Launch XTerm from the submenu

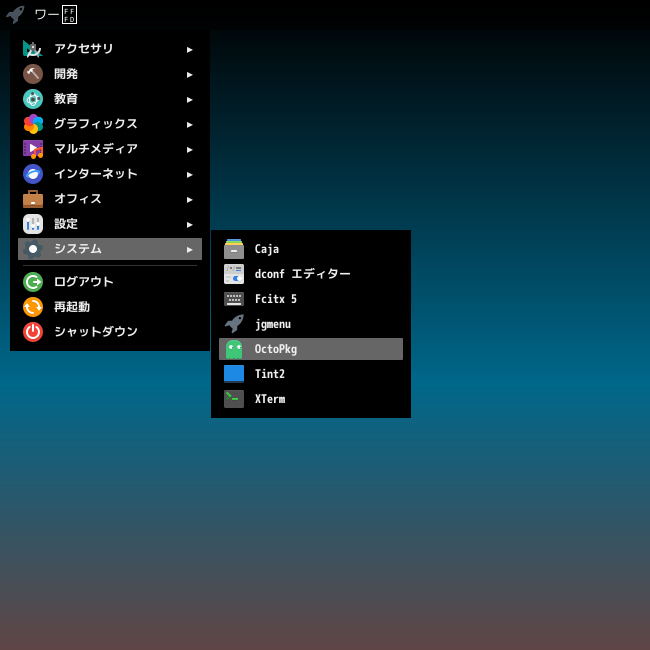tap(311, 399)
